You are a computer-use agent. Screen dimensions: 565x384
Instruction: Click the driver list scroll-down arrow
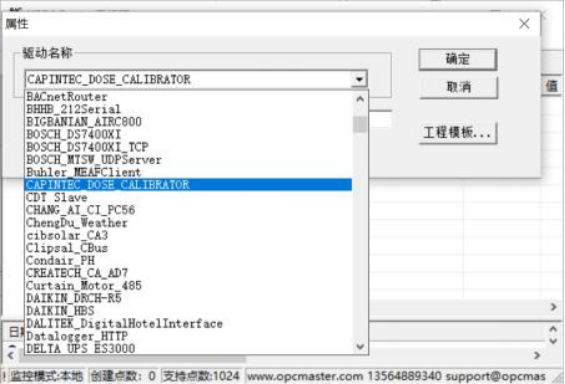pos(360,347)
